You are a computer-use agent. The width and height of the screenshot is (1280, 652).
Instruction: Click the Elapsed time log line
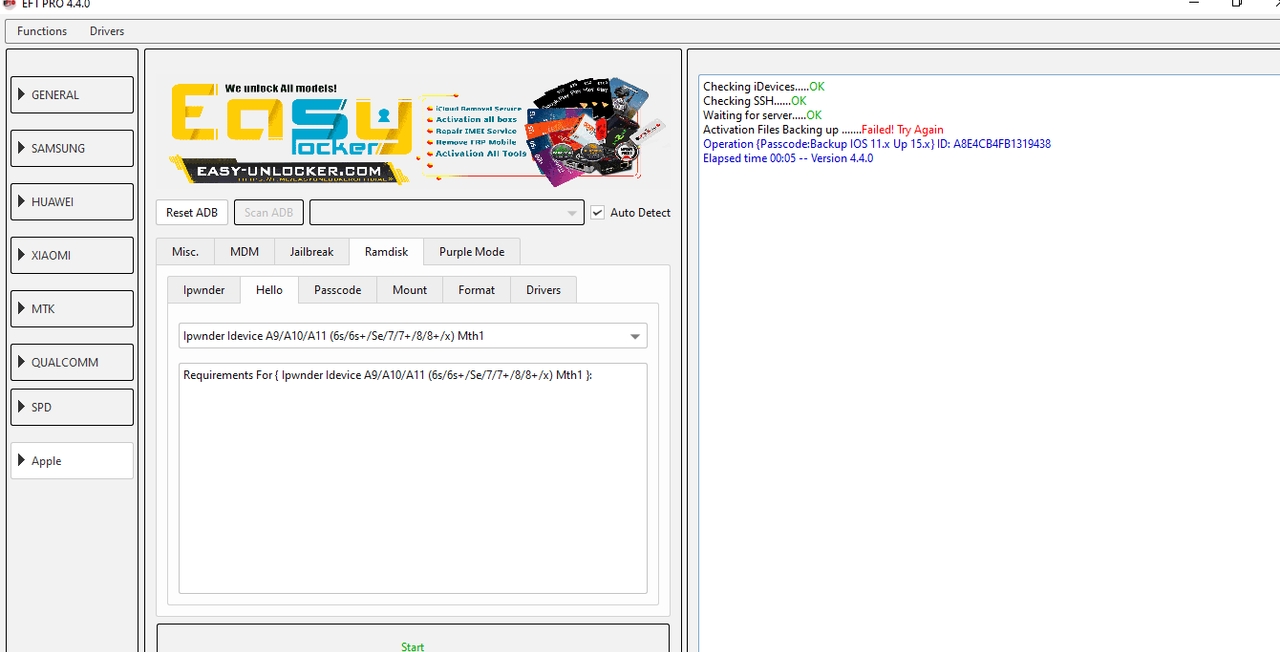click(788, 159)
